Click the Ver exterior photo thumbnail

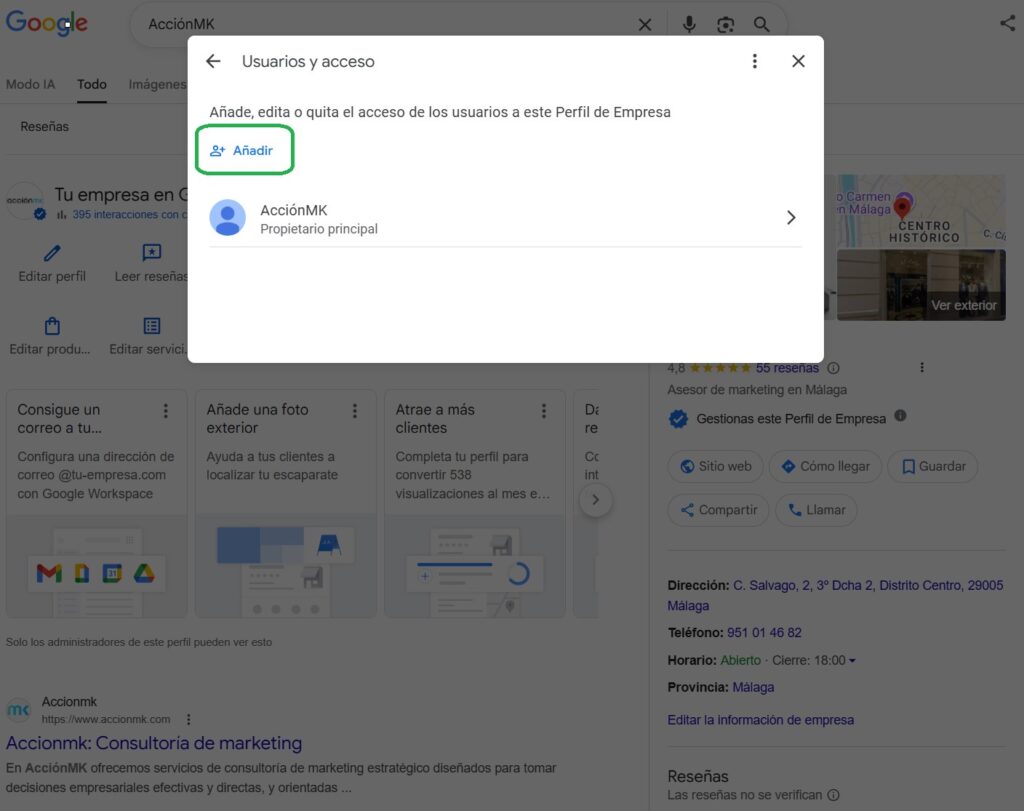(920, 285)
